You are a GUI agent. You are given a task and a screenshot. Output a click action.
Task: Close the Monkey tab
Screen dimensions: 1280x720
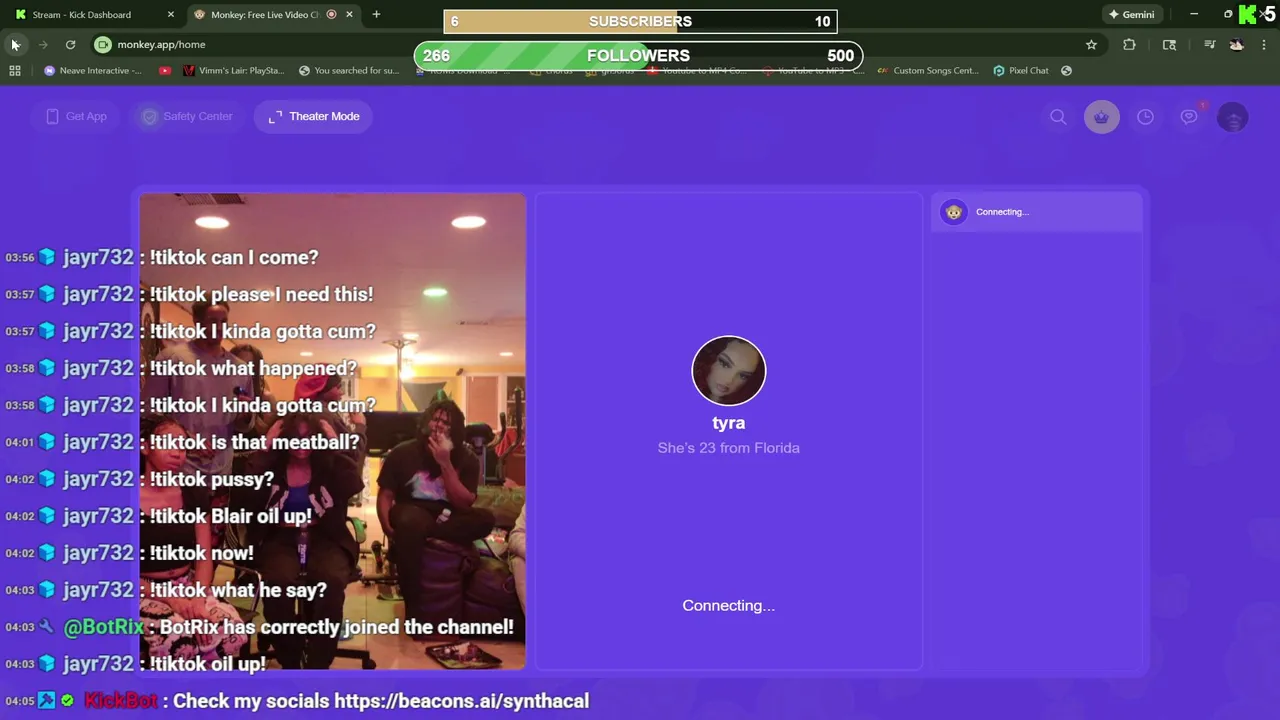coord(349,15)
